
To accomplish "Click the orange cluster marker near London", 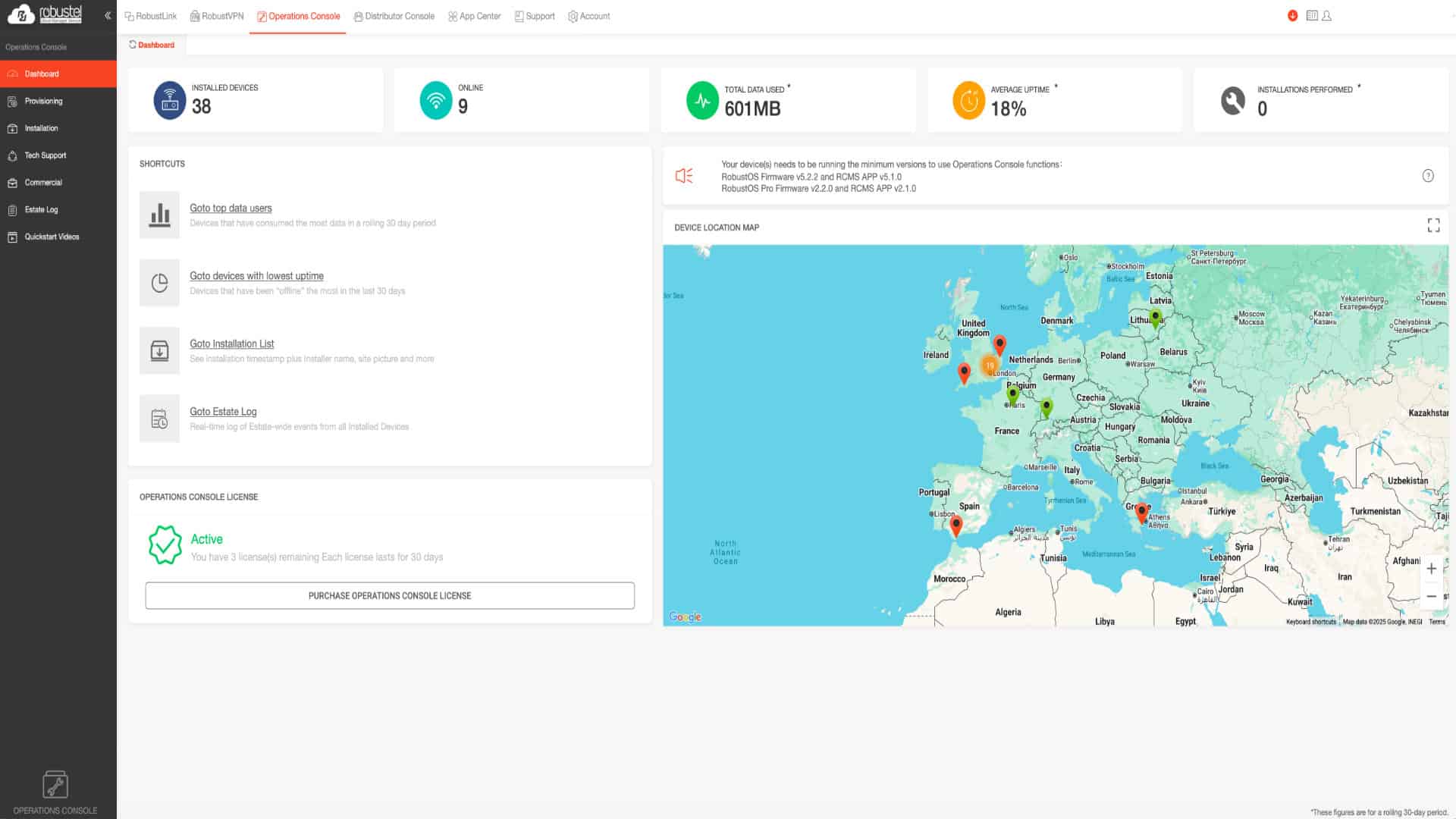I will tap(989, 366).
